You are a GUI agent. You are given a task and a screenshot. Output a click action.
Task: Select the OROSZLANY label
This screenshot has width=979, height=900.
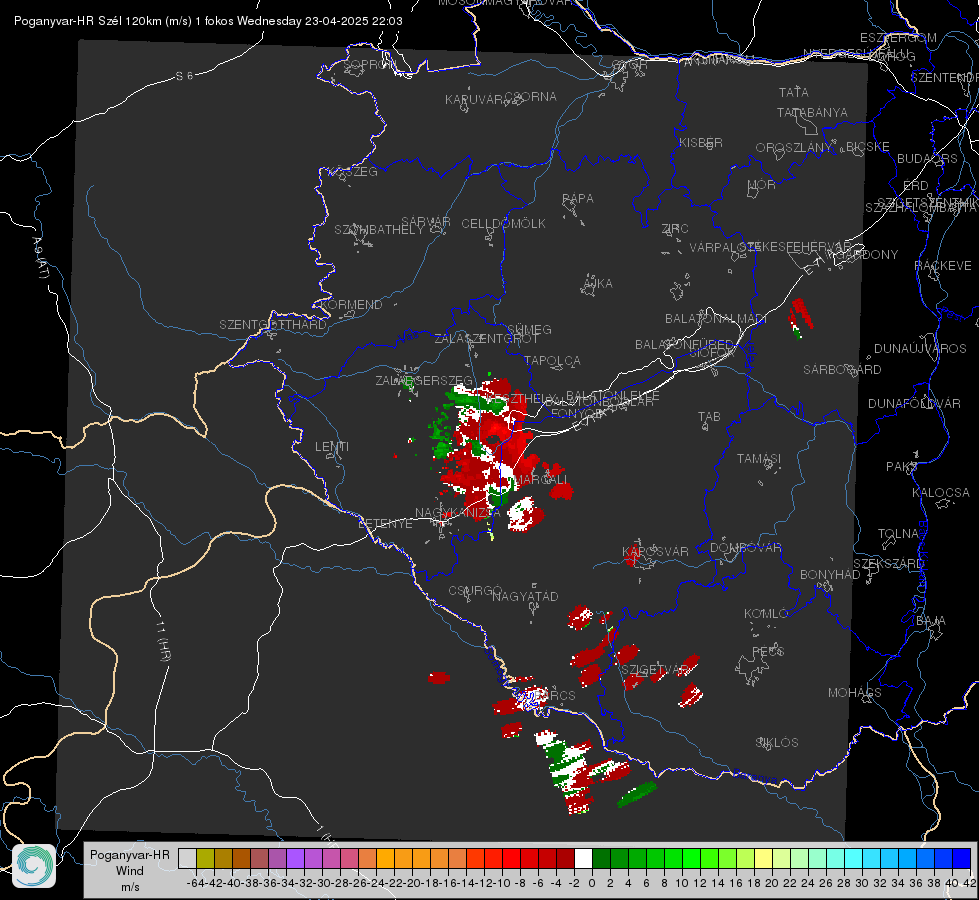(x=794, y=147)
